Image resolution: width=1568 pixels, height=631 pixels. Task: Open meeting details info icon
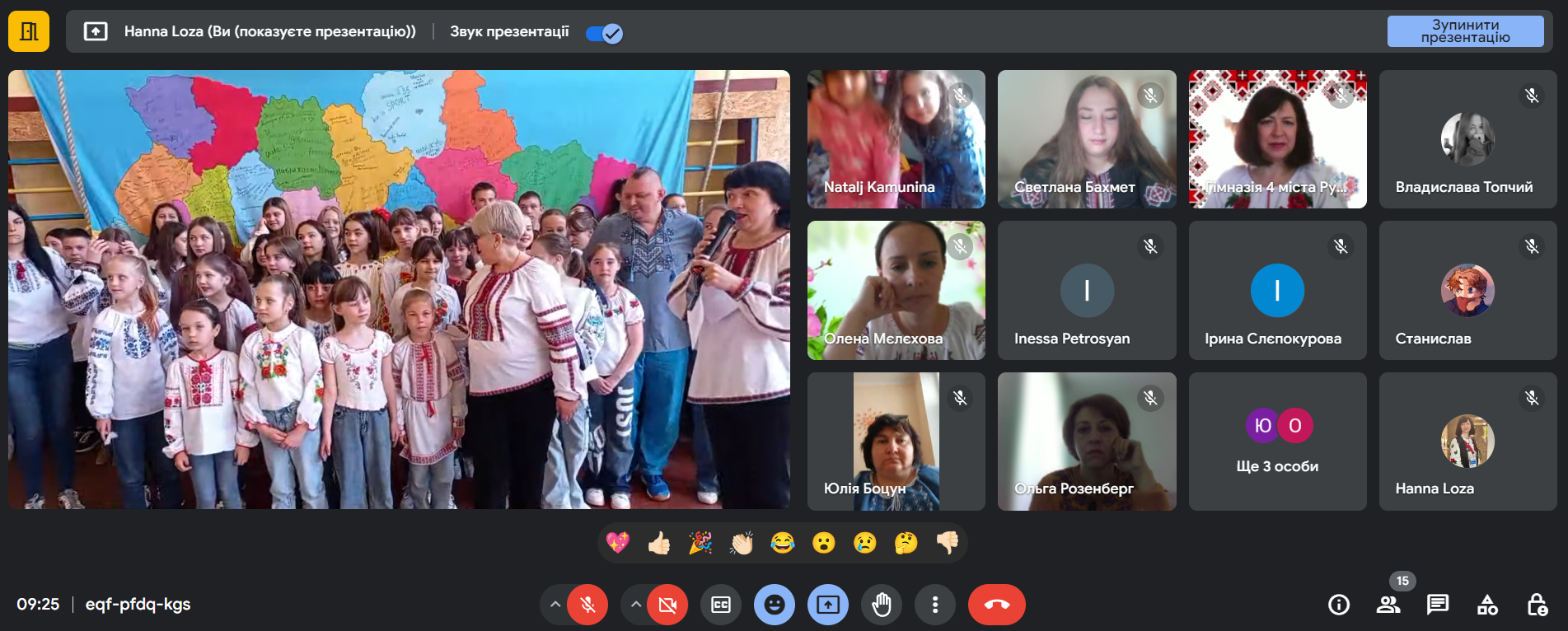tap(1339, 605)
